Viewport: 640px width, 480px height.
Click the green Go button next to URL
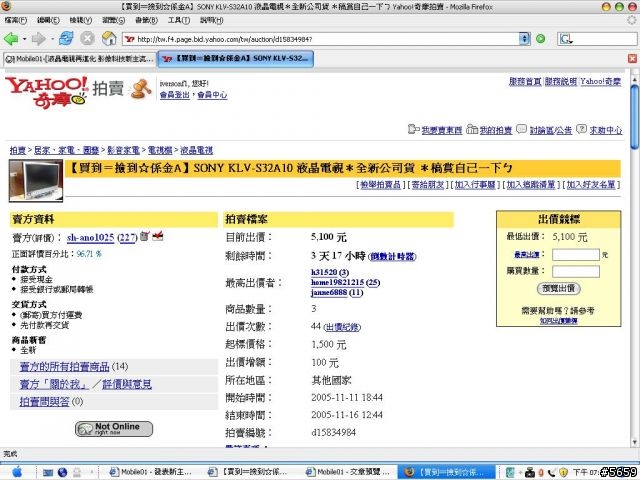[540, 39]
